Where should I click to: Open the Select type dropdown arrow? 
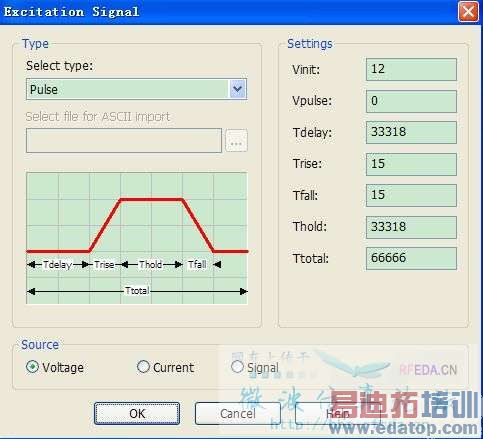pyautogui.click(x=237, y=89)
